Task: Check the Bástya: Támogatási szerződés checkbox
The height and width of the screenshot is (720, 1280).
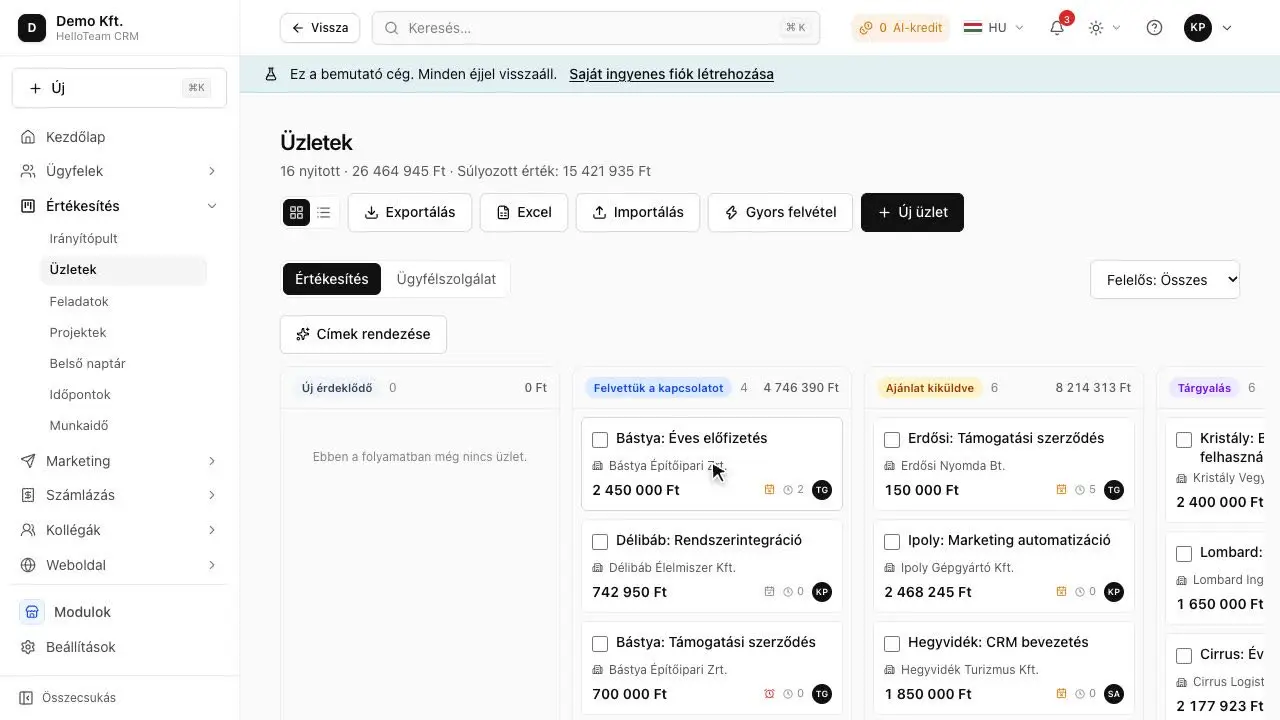Action: click(x=600, y=644)
